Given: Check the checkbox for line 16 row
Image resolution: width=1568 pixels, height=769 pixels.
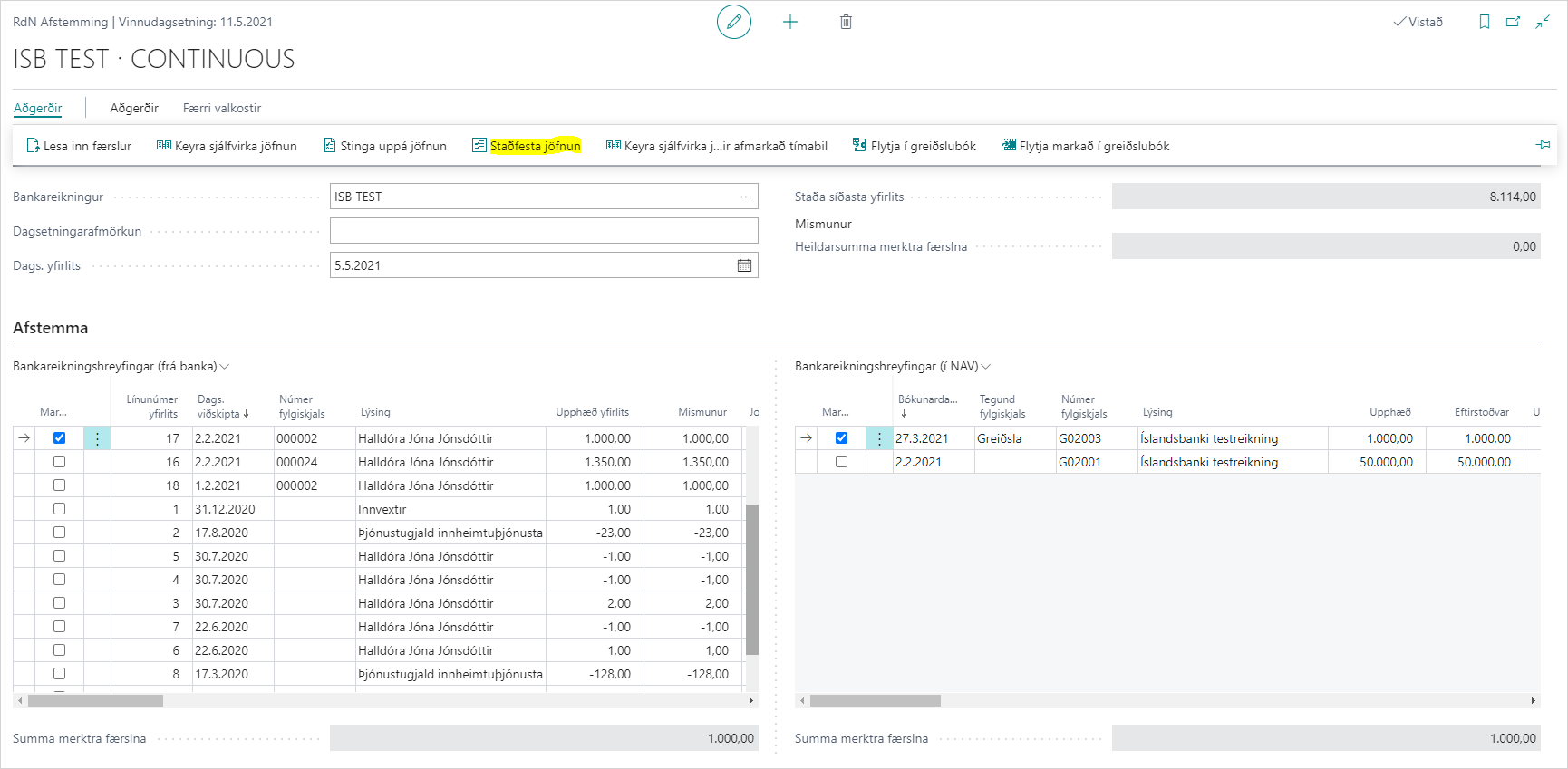Looking at the screenshot, I should [59, 462].
